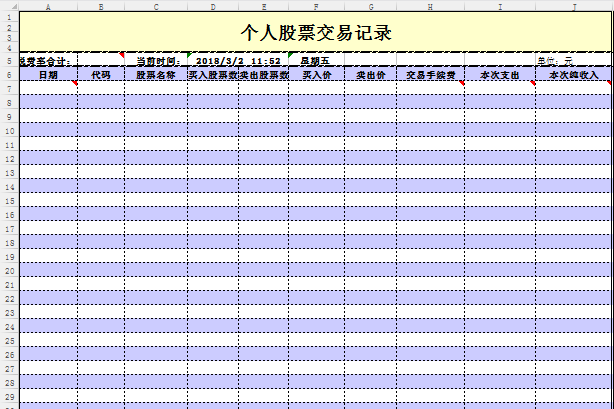
Task: Click the date cell showing 2018/3/2 11:52
Action: 238,61
